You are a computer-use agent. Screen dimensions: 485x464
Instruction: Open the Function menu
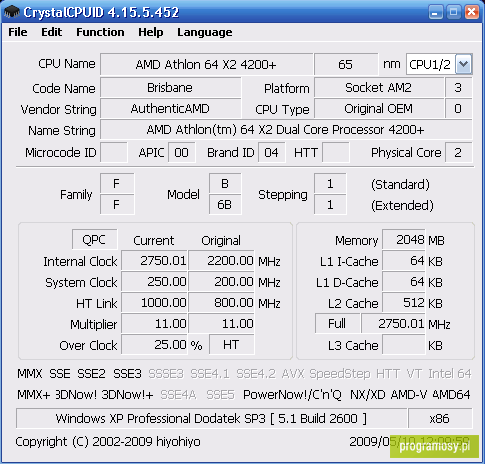[100, 32]
